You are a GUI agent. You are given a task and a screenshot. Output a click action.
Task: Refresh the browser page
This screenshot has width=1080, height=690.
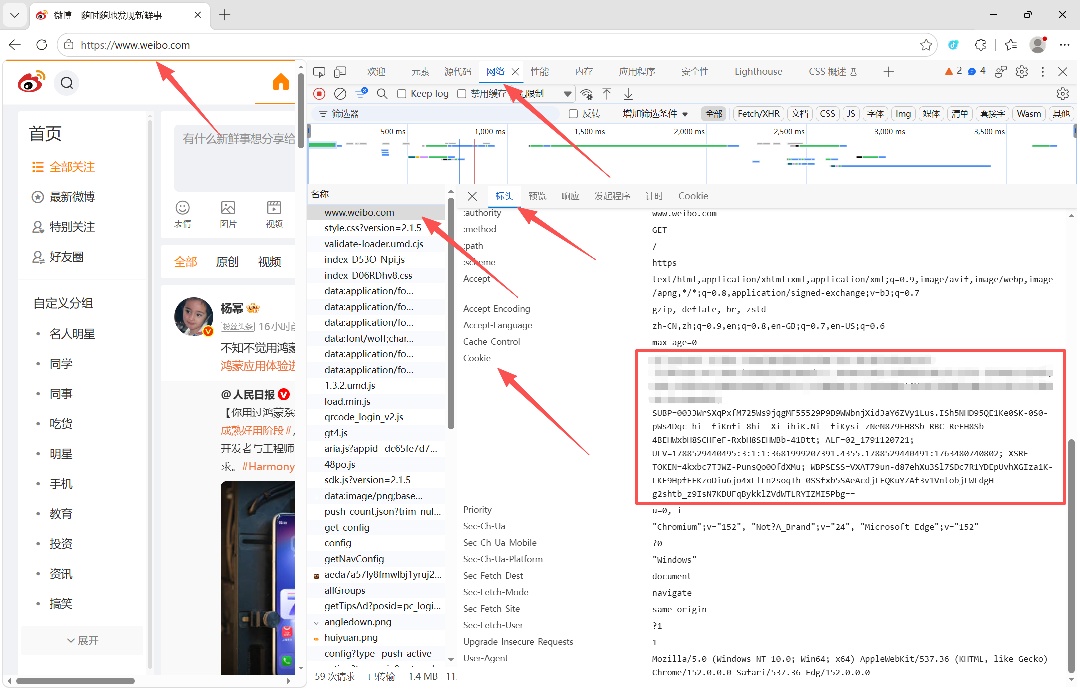tap(41, 45)
